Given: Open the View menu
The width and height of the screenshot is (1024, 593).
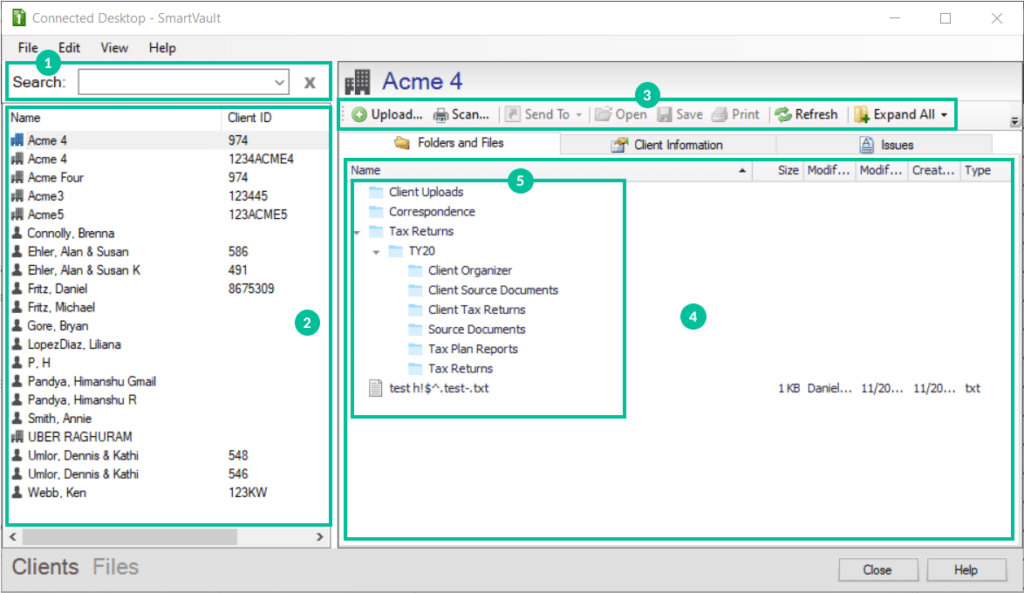Looking at the screenshot, I should tap(113, 47).
